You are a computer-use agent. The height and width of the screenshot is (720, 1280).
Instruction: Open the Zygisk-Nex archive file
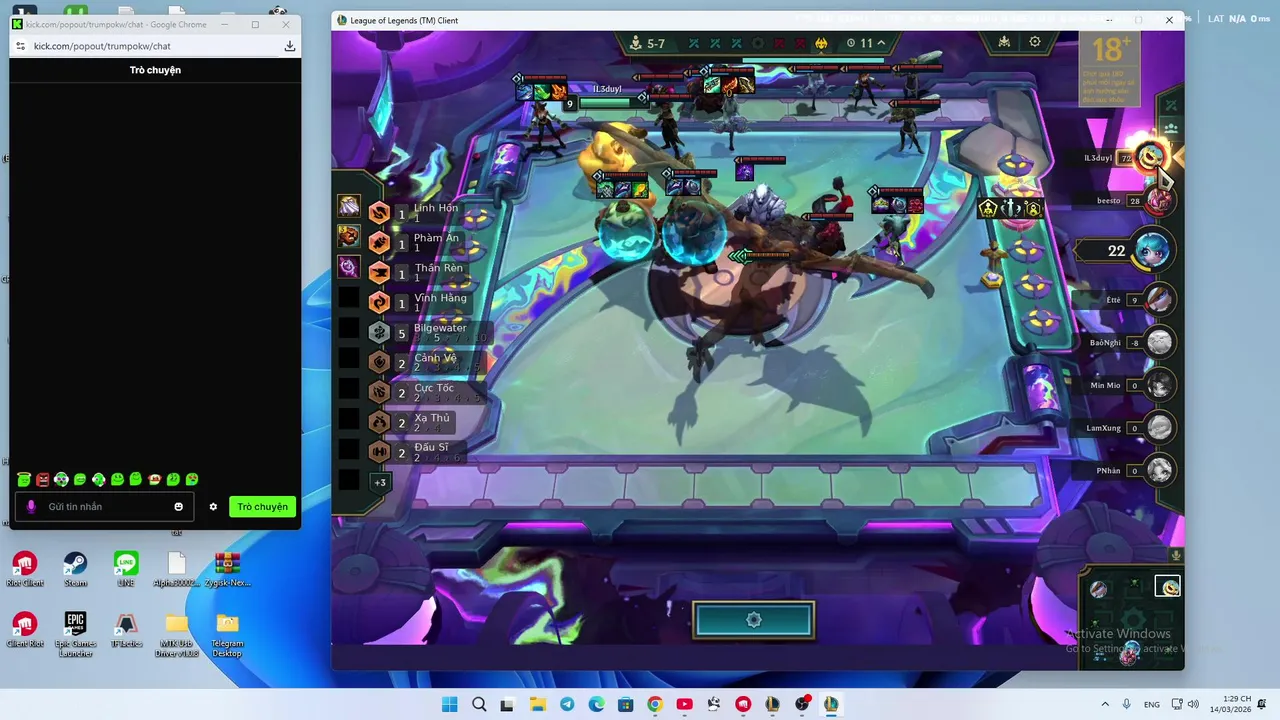pyautogui.click(x=227, y=570)
